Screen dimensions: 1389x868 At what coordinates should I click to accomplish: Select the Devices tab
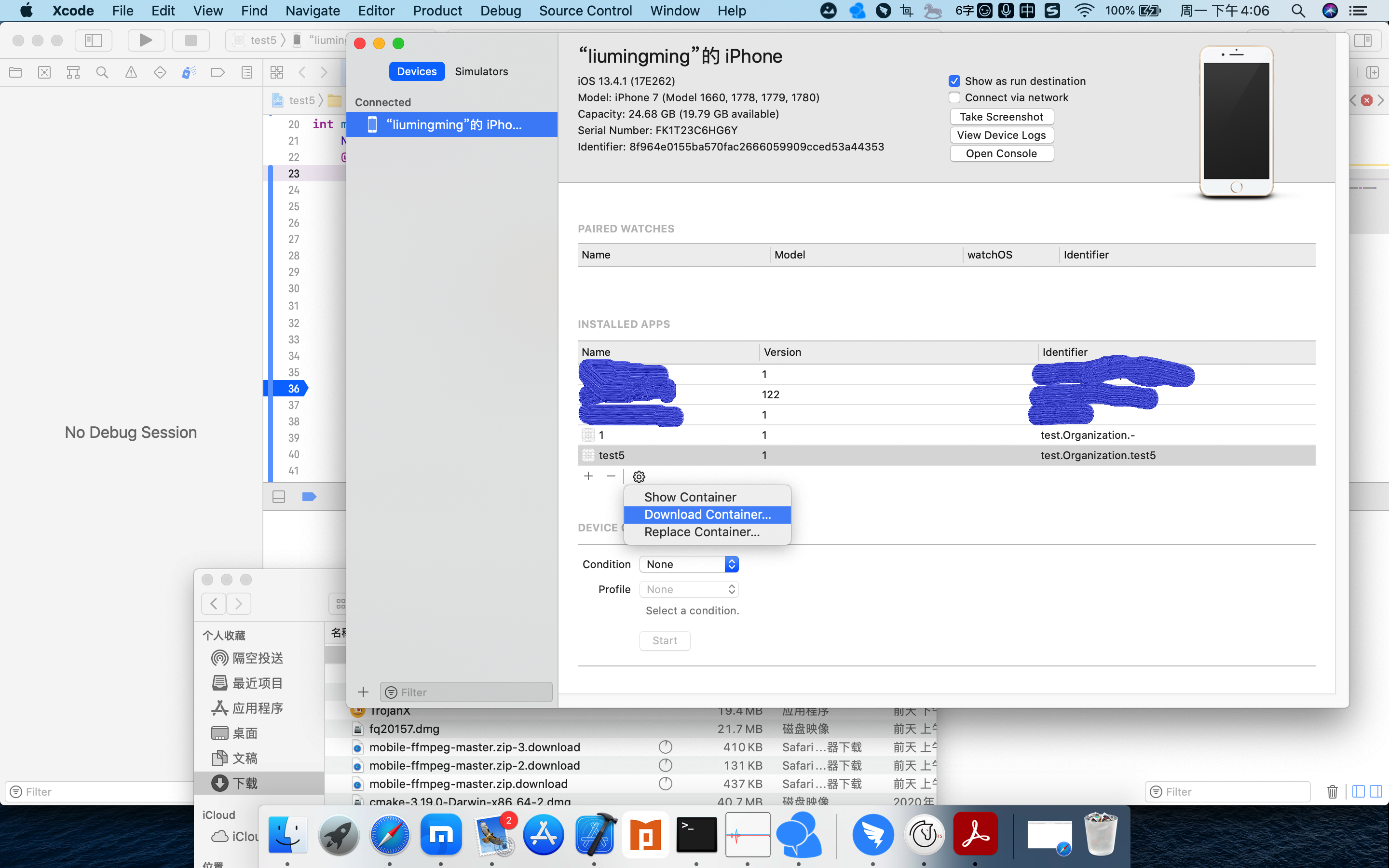tap(417, 71)
